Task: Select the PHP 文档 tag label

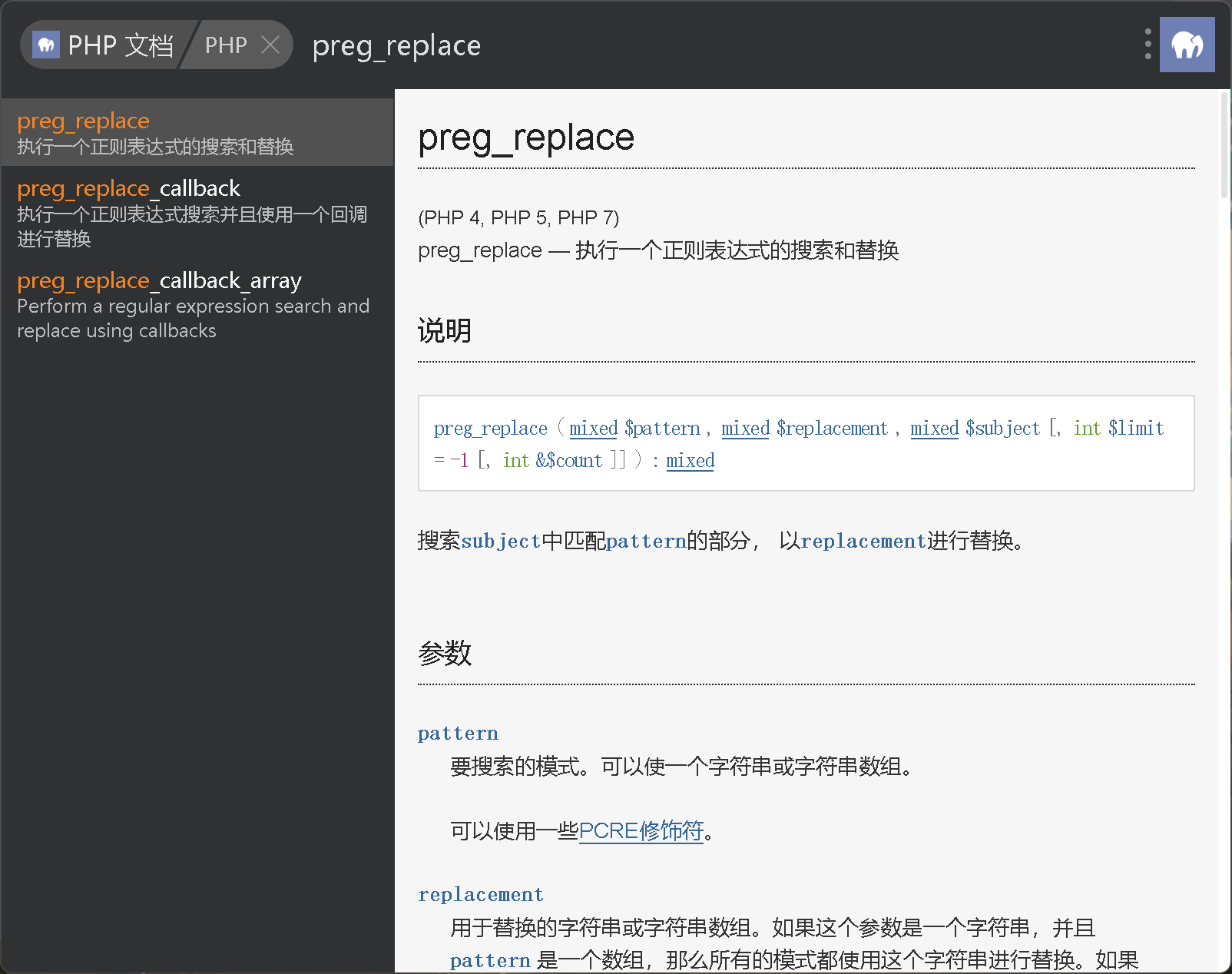Action: (x=121, y=45)
